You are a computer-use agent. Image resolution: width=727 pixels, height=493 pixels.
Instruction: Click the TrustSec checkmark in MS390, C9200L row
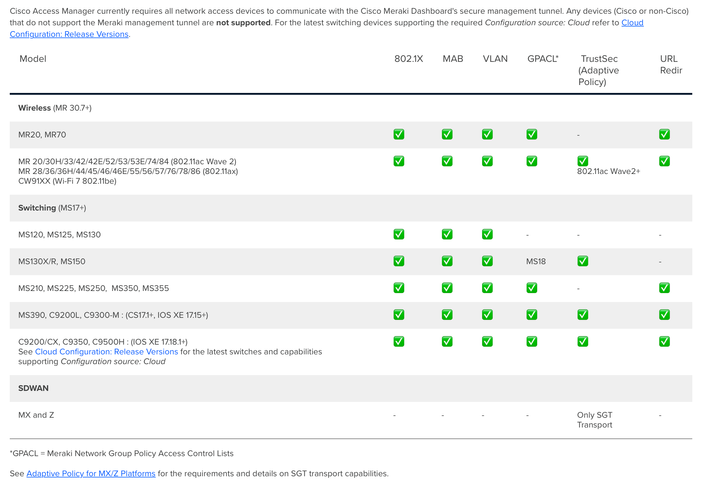[x=583, y=315]
